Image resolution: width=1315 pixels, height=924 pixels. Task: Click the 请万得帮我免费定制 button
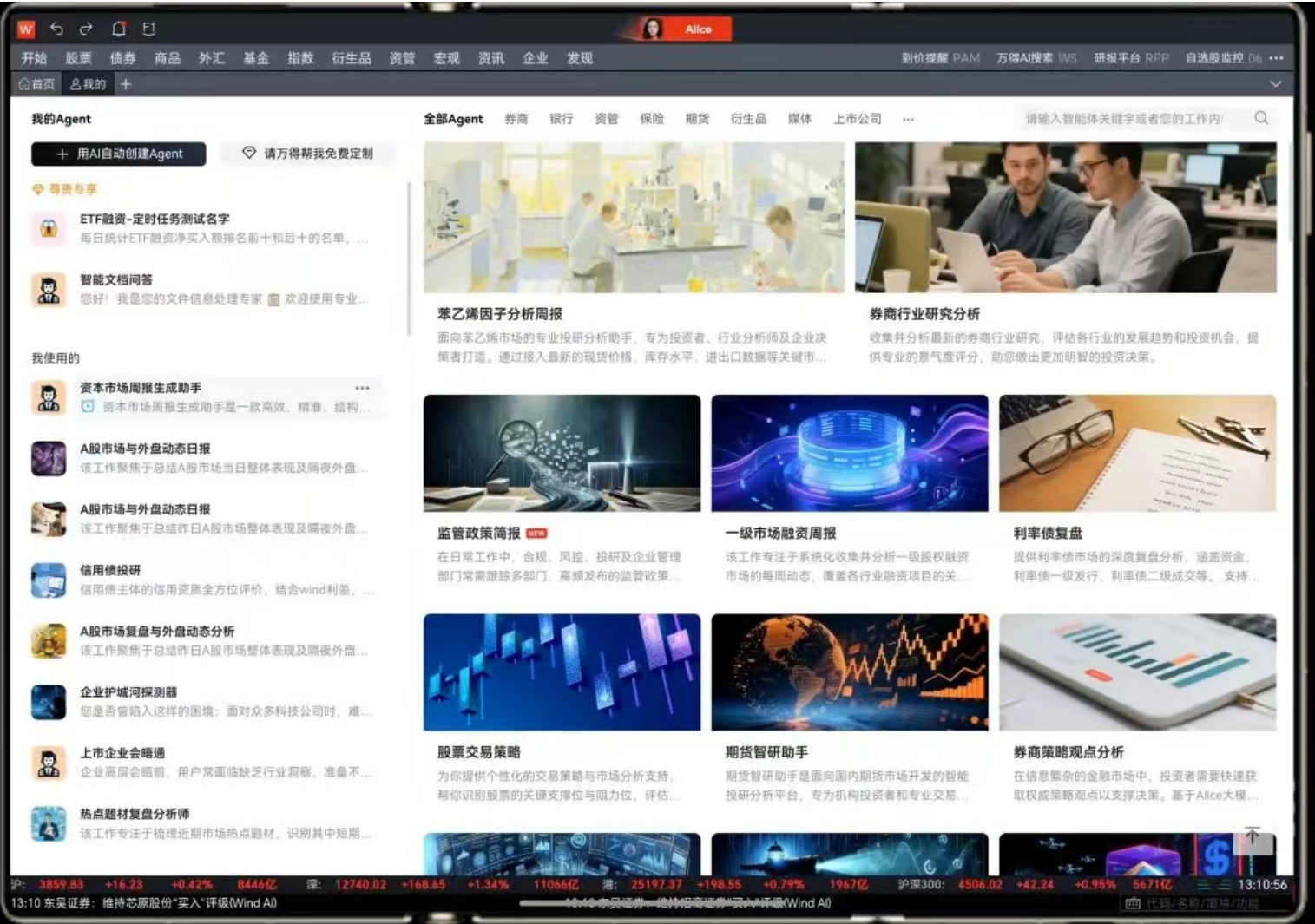point(308,154)
